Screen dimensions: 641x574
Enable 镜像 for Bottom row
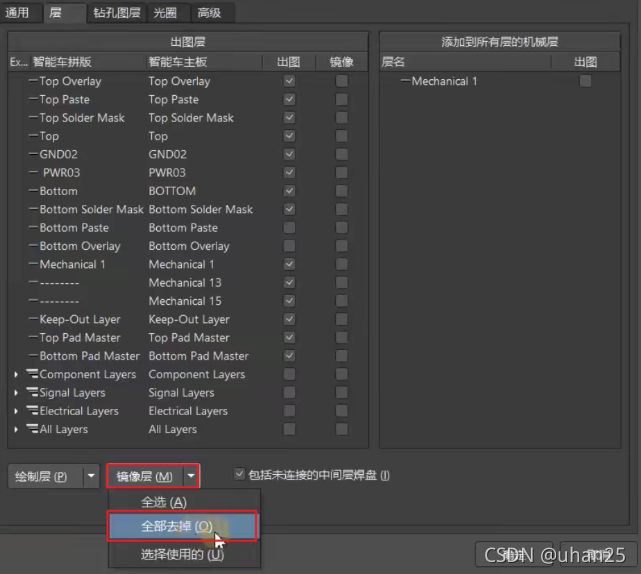tap(342, 191)
